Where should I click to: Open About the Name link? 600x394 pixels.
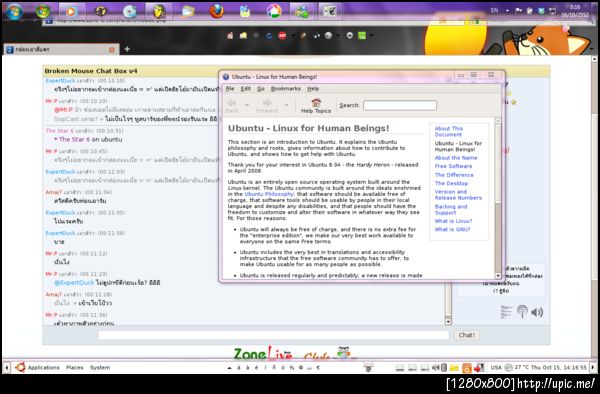(x=456, y=158)
